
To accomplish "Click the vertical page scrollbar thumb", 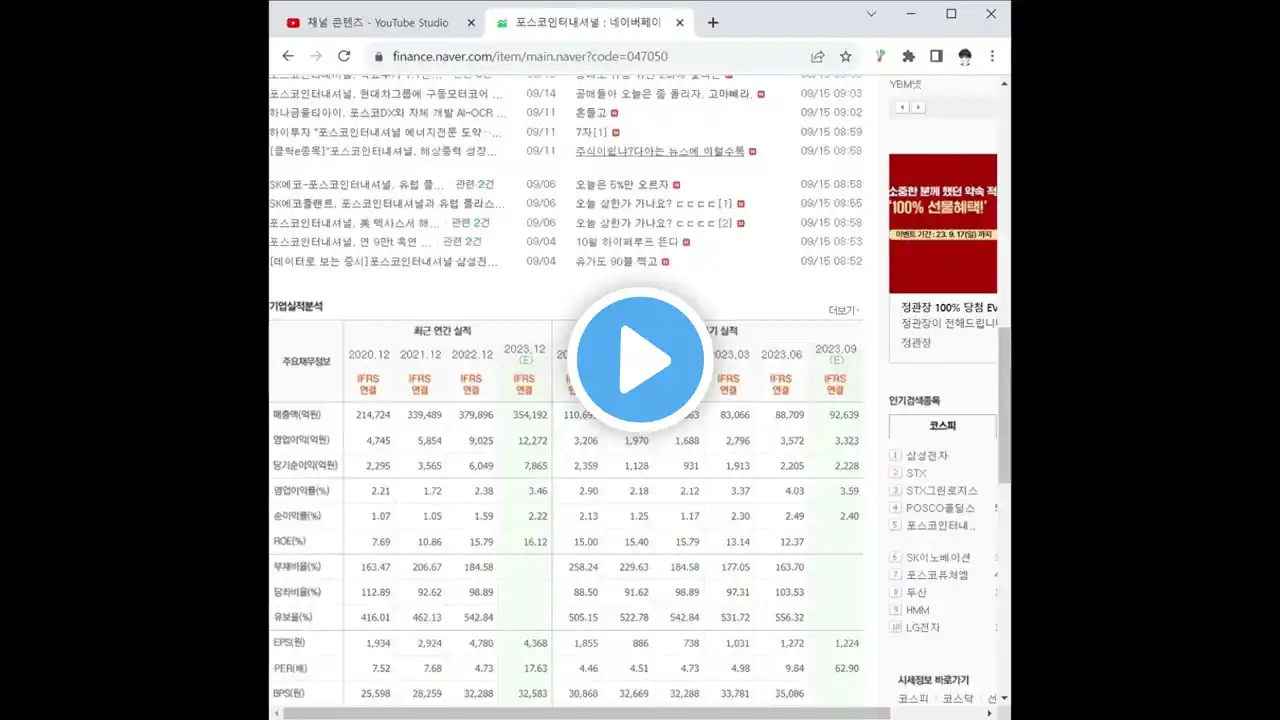I will coord(1004,405).
